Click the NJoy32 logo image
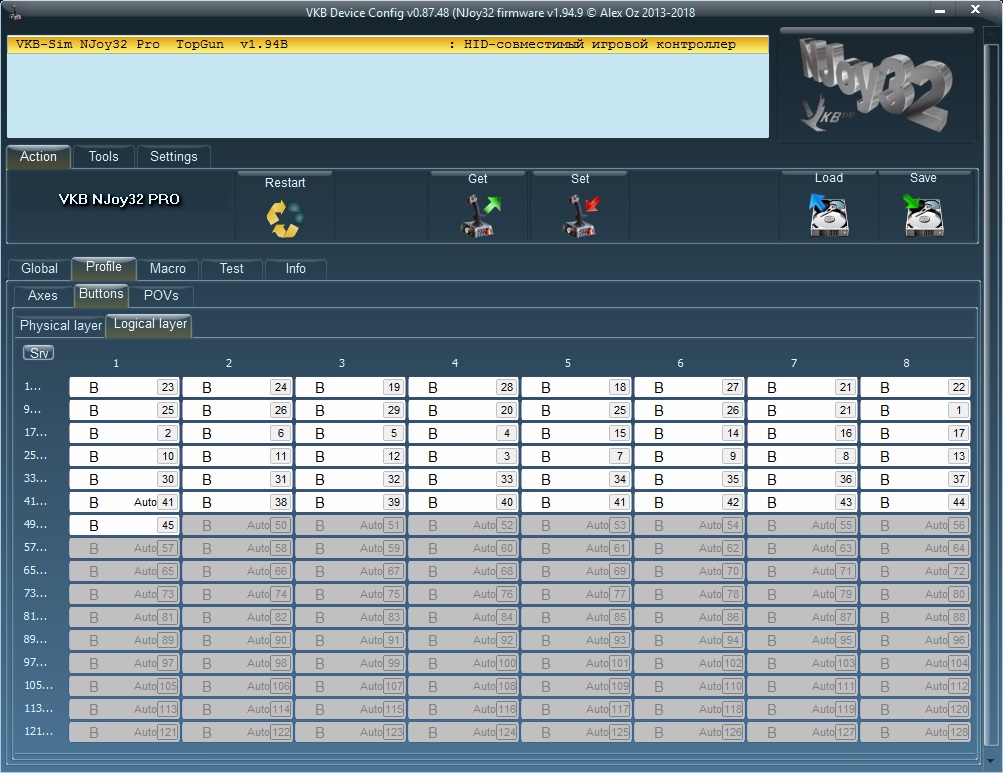This screenshot has width=1003, height=773. click(877, 85)
